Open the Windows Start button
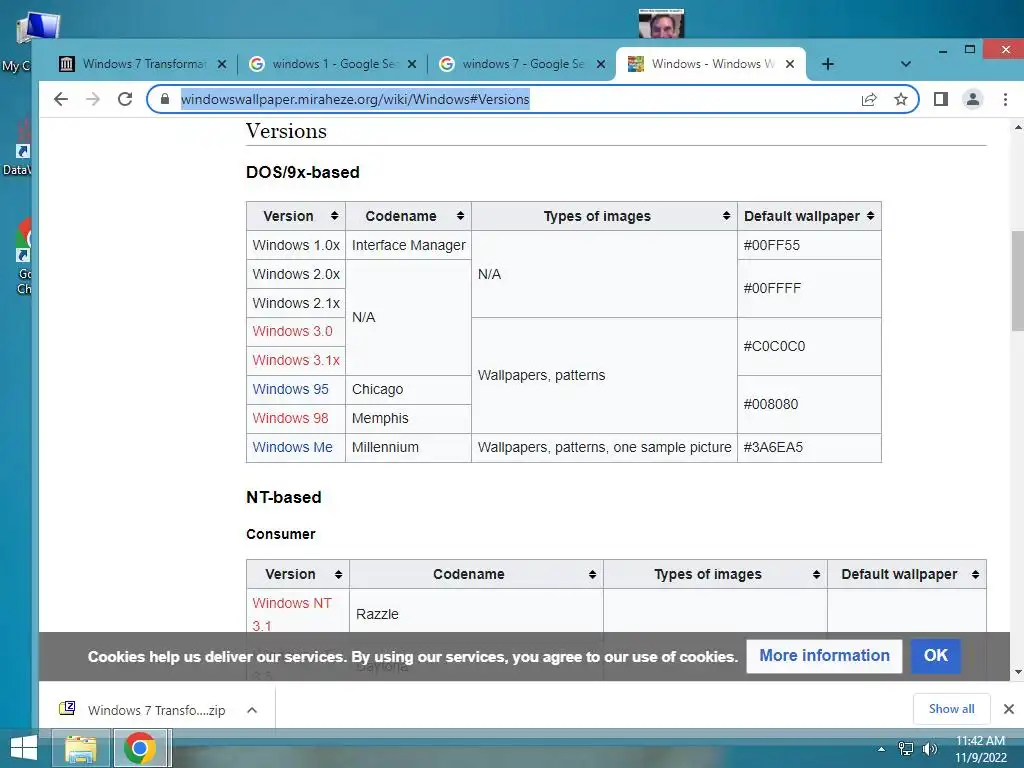The height and width of the screenshot is (768, 1024). click(24, 748)
